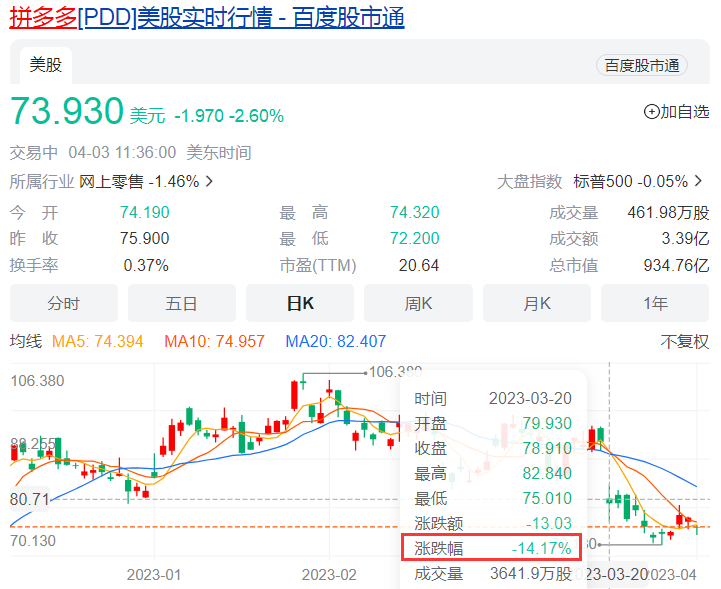Click the 80.71 crosshair price label
This screenshot has height=589, width=721.
29,499
